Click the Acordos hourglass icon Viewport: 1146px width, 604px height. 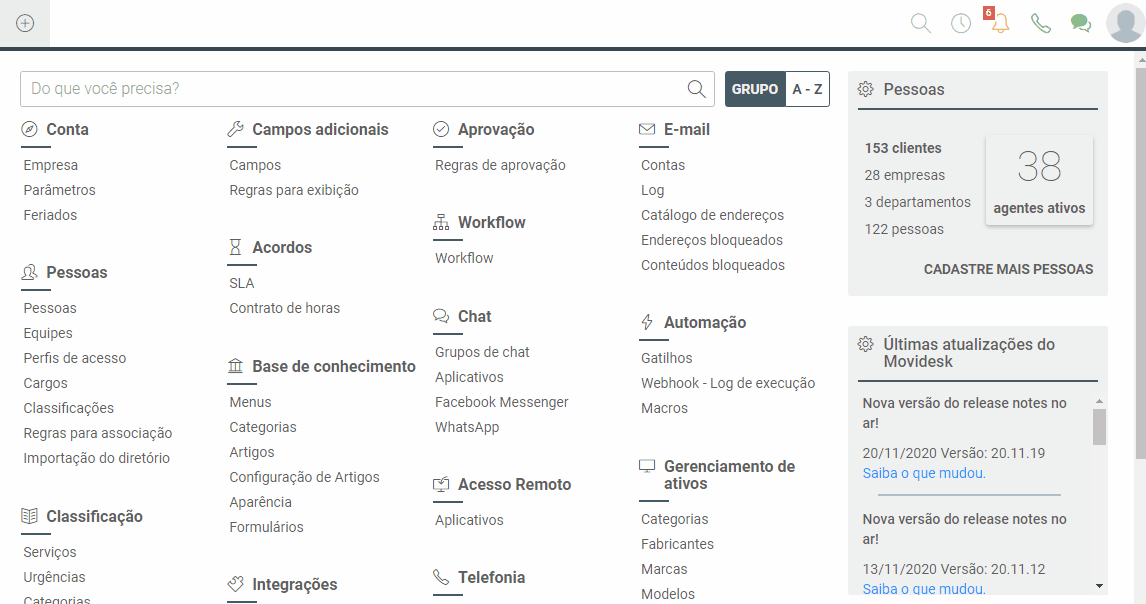pyautogui.click(x=235, y=247)
